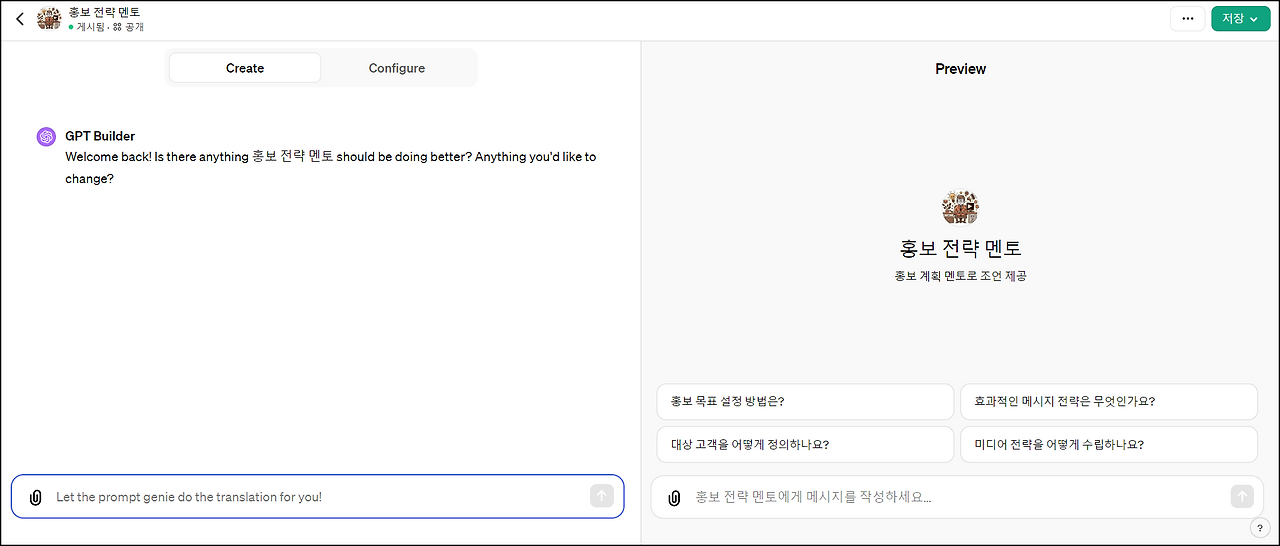Choose starter '홍보 목표 설정 방법은?'
Screen dimensions: 1280x546
click(805, 402)
